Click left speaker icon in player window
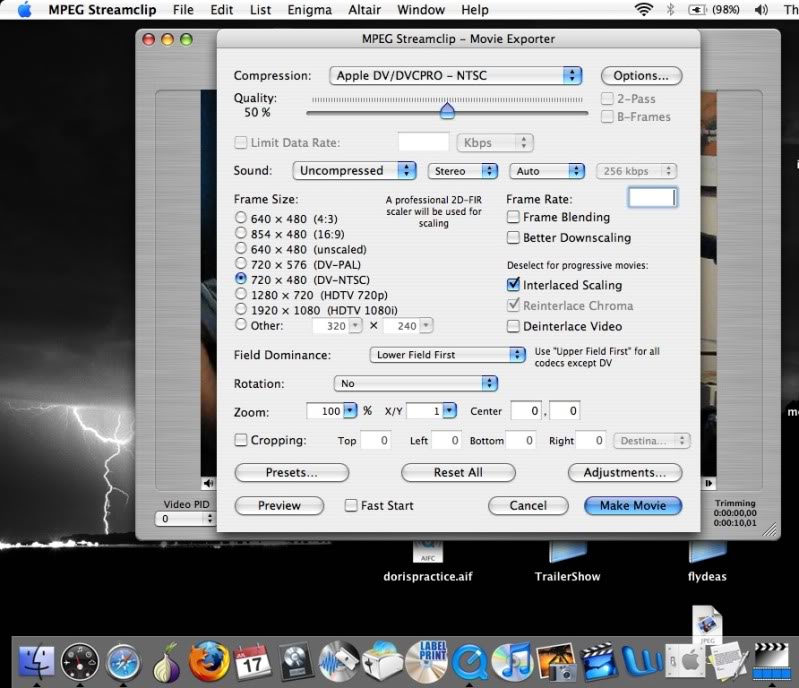Screen dimensions: 799x688 click(x=208, y=483)
